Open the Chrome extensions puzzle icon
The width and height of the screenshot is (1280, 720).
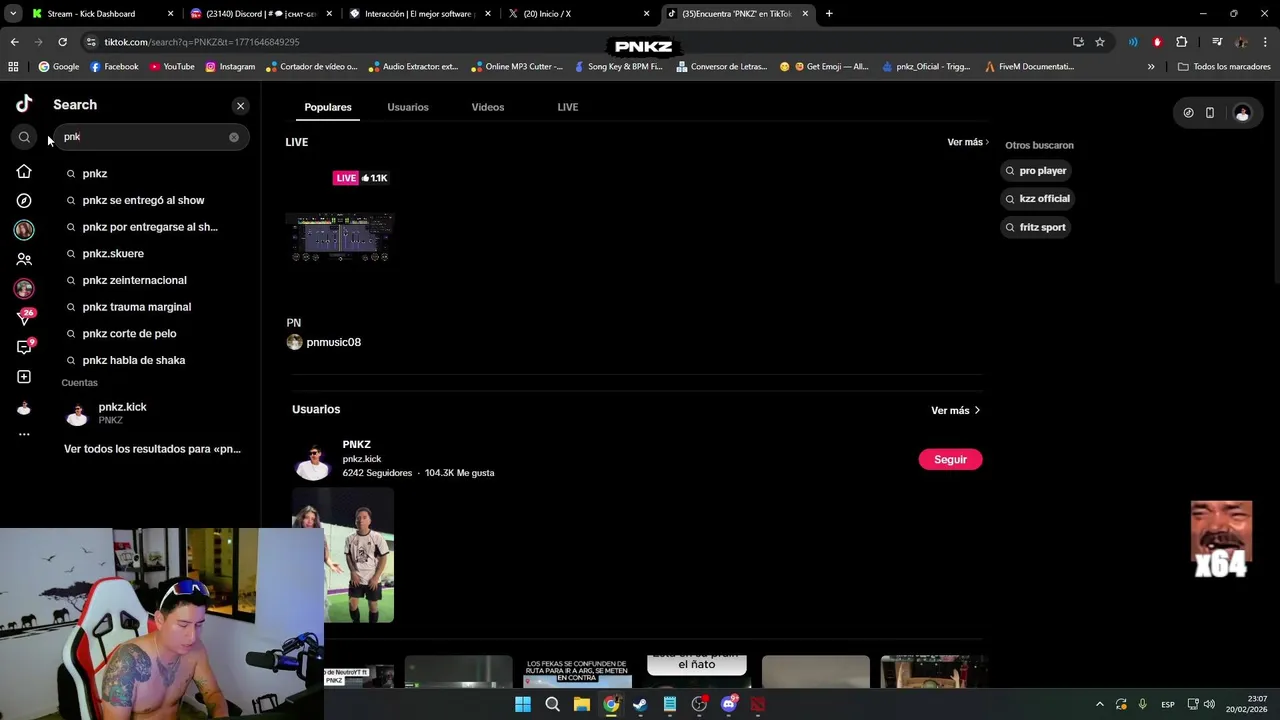click(x=1182, y=42)
